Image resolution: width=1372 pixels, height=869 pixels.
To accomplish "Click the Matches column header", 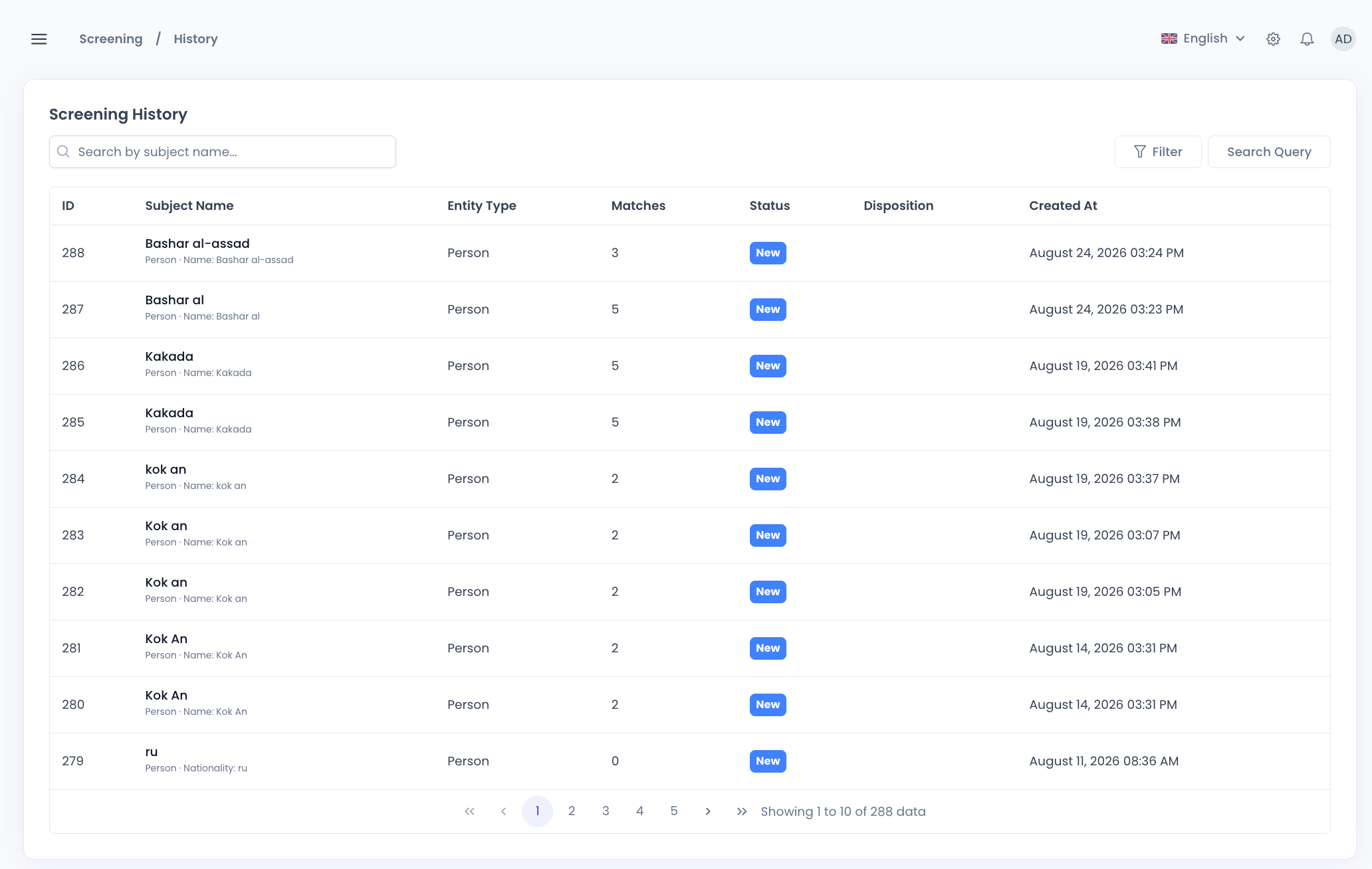I will pos(638,205).
